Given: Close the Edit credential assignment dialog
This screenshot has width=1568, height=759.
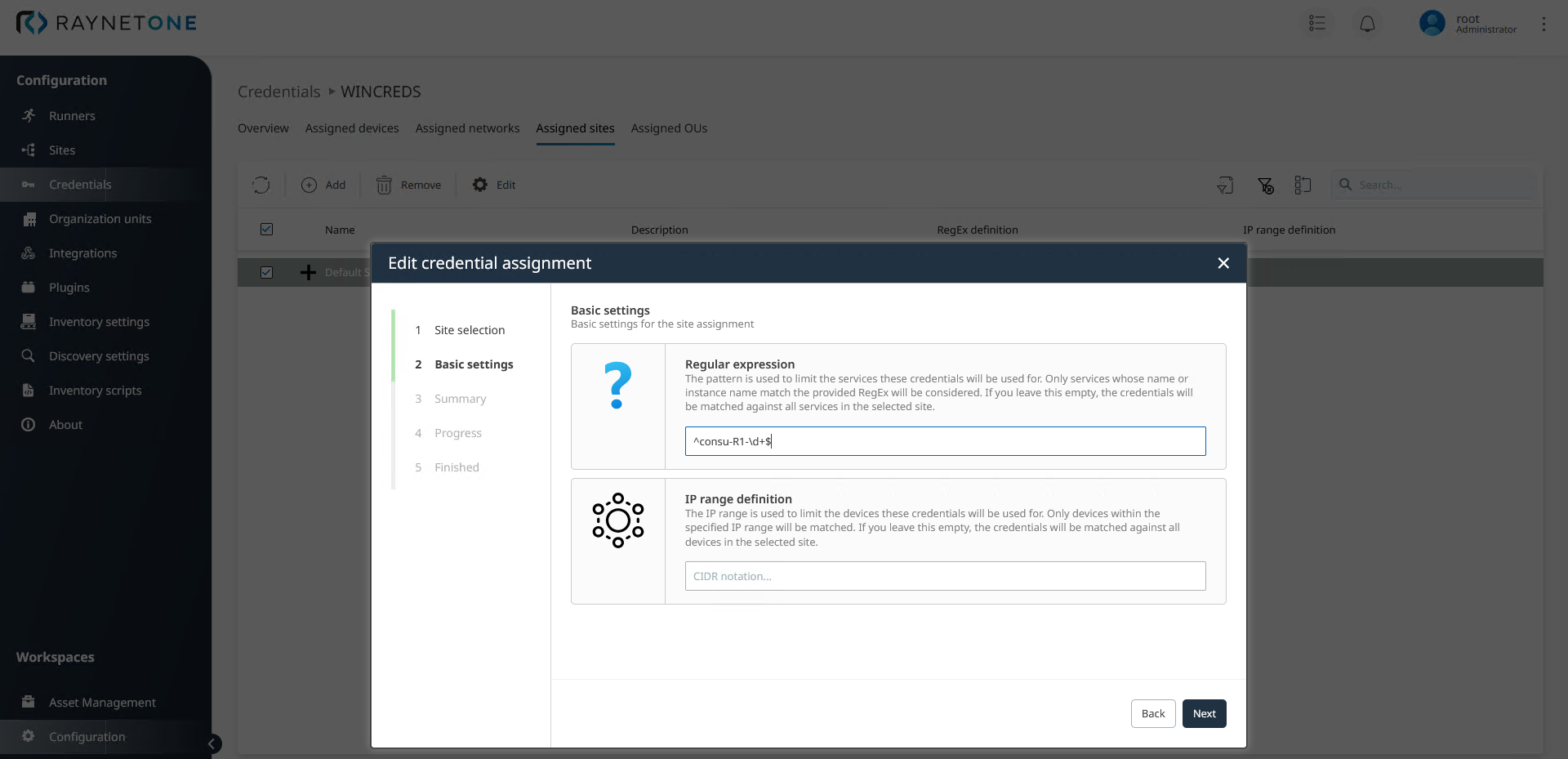Looking at the screenshot, I should click(x=1223, y=263).
